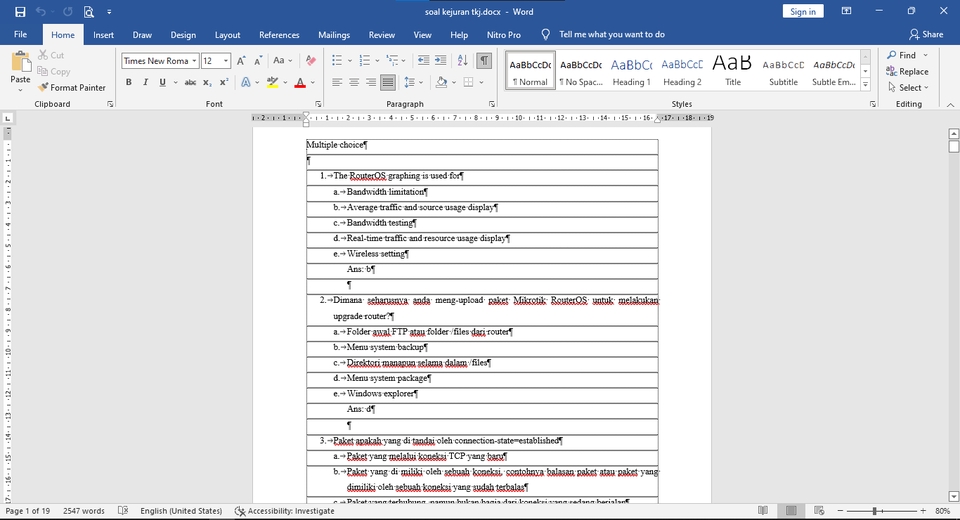Toggle show/hide paragraph marks
This screenshot has height=520, width=960.
pyautogui.click(x=484, y=61)
